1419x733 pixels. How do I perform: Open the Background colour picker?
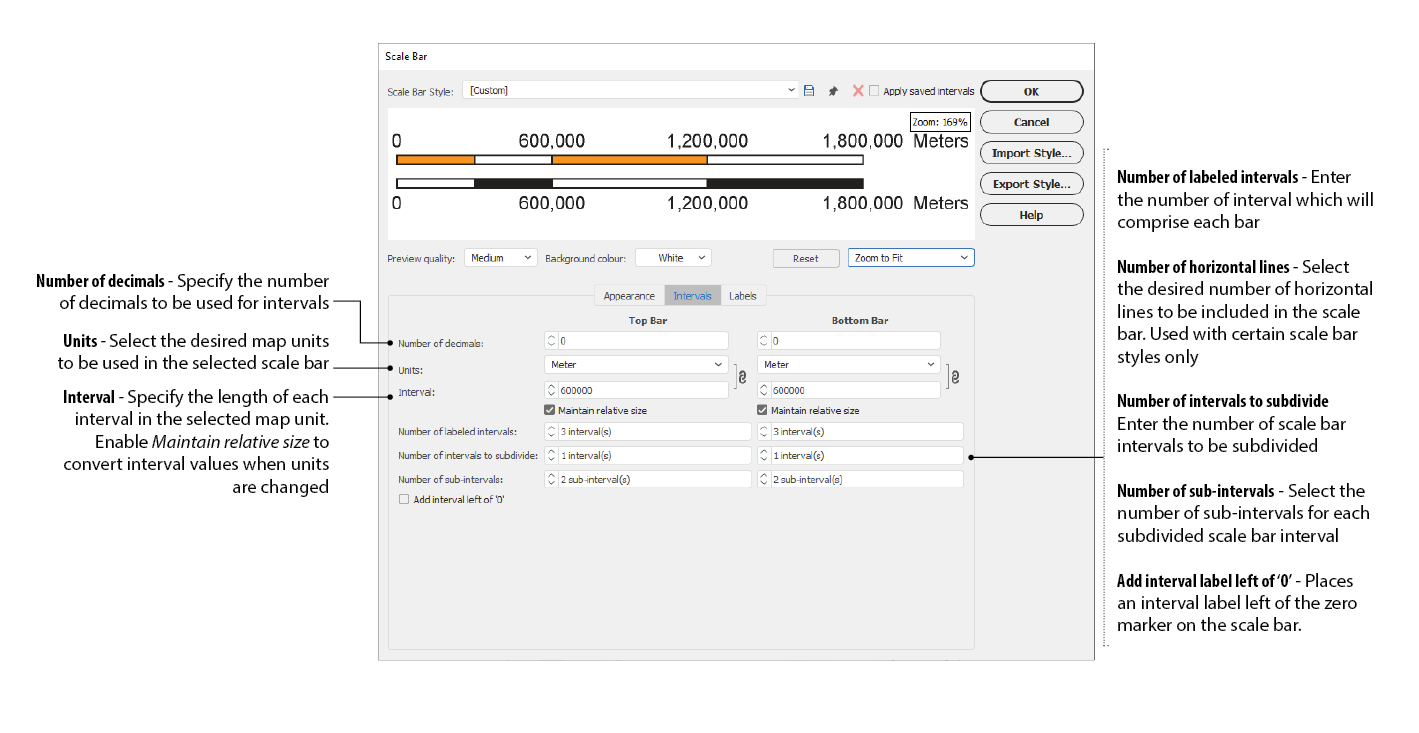click(x=673, y=258)
